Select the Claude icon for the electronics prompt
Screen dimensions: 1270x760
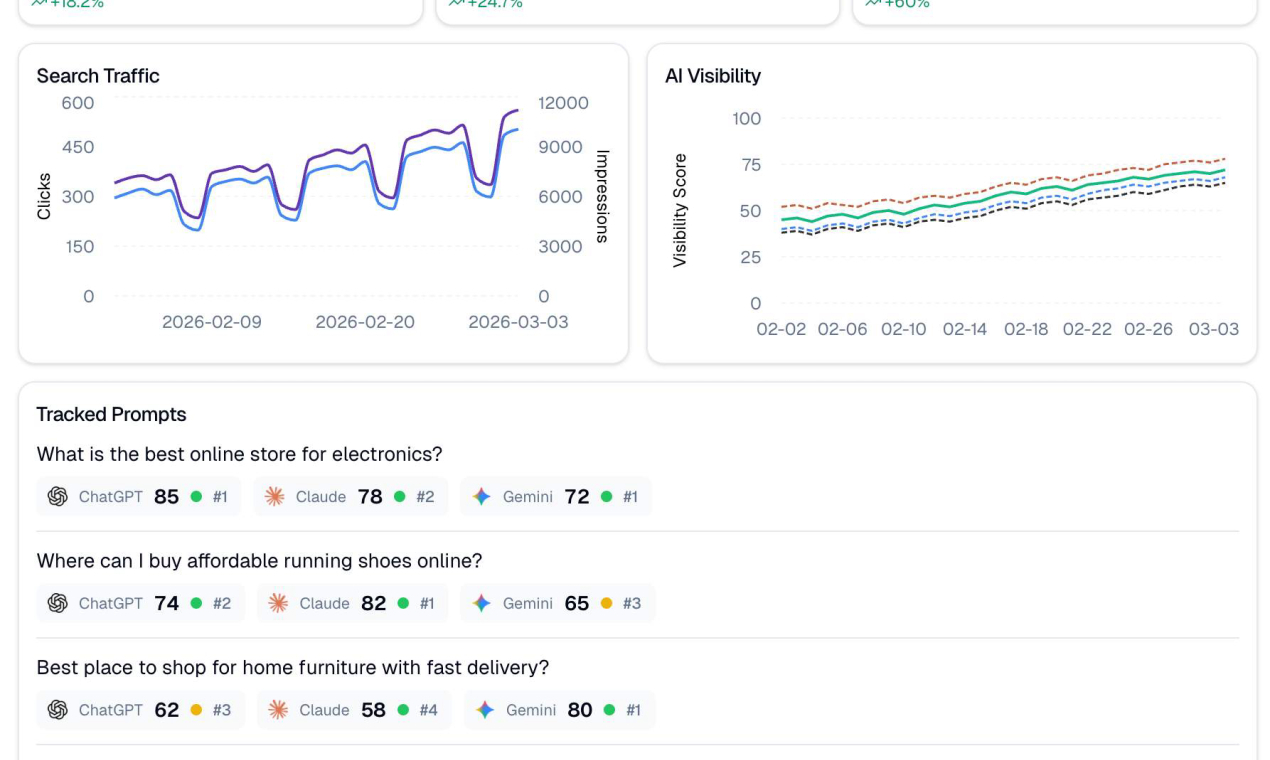[x=274, y=496]
